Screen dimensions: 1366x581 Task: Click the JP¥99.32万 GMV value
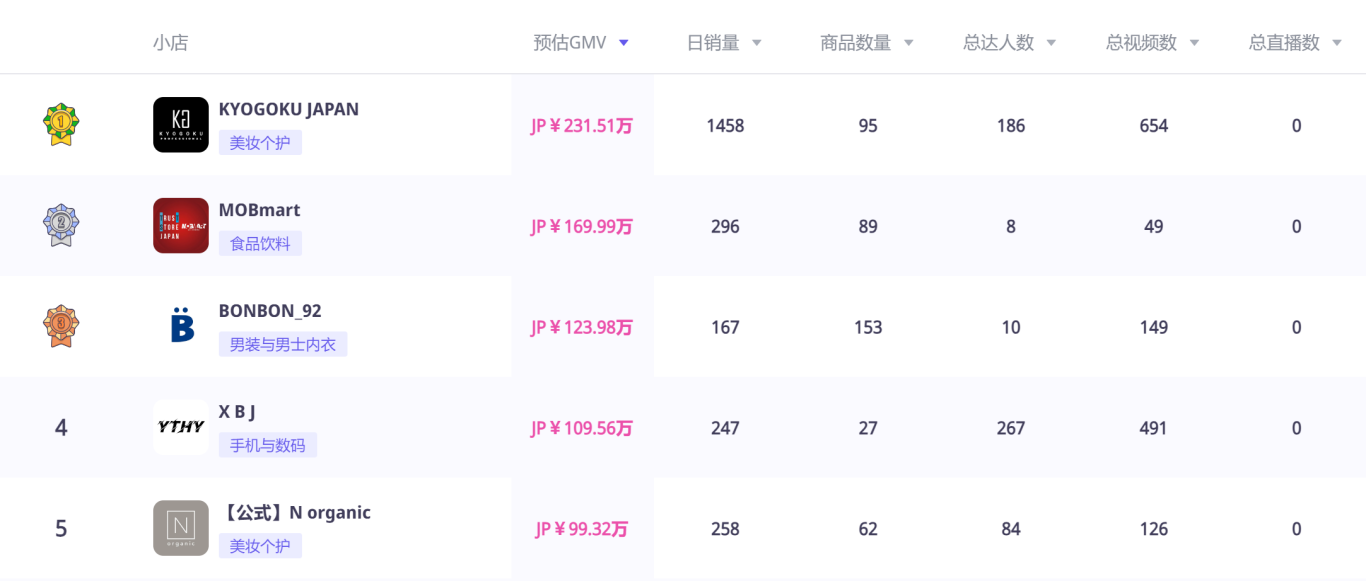pyautogui.click(x=582, y=528)
